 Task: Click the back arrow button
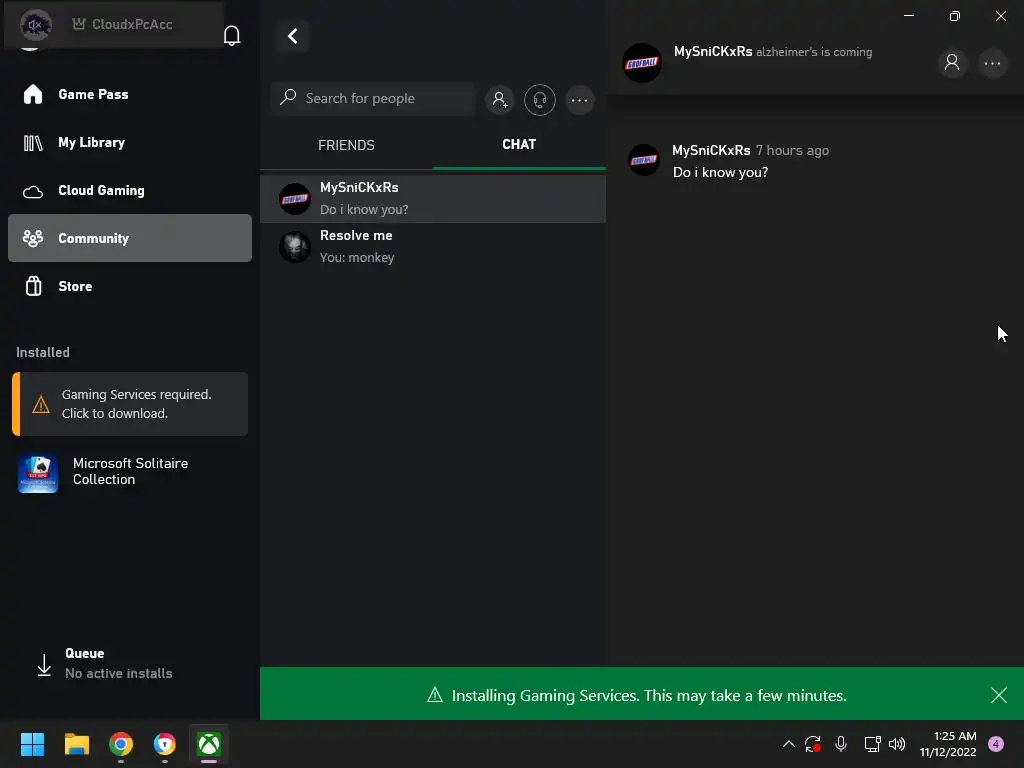tap(293, 36)
